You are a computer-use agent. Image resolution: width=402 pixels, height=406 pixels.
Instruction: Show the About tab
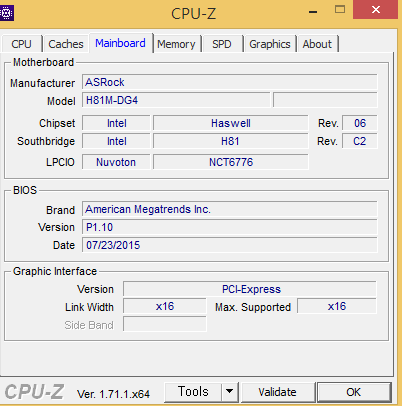pos(317,44)
